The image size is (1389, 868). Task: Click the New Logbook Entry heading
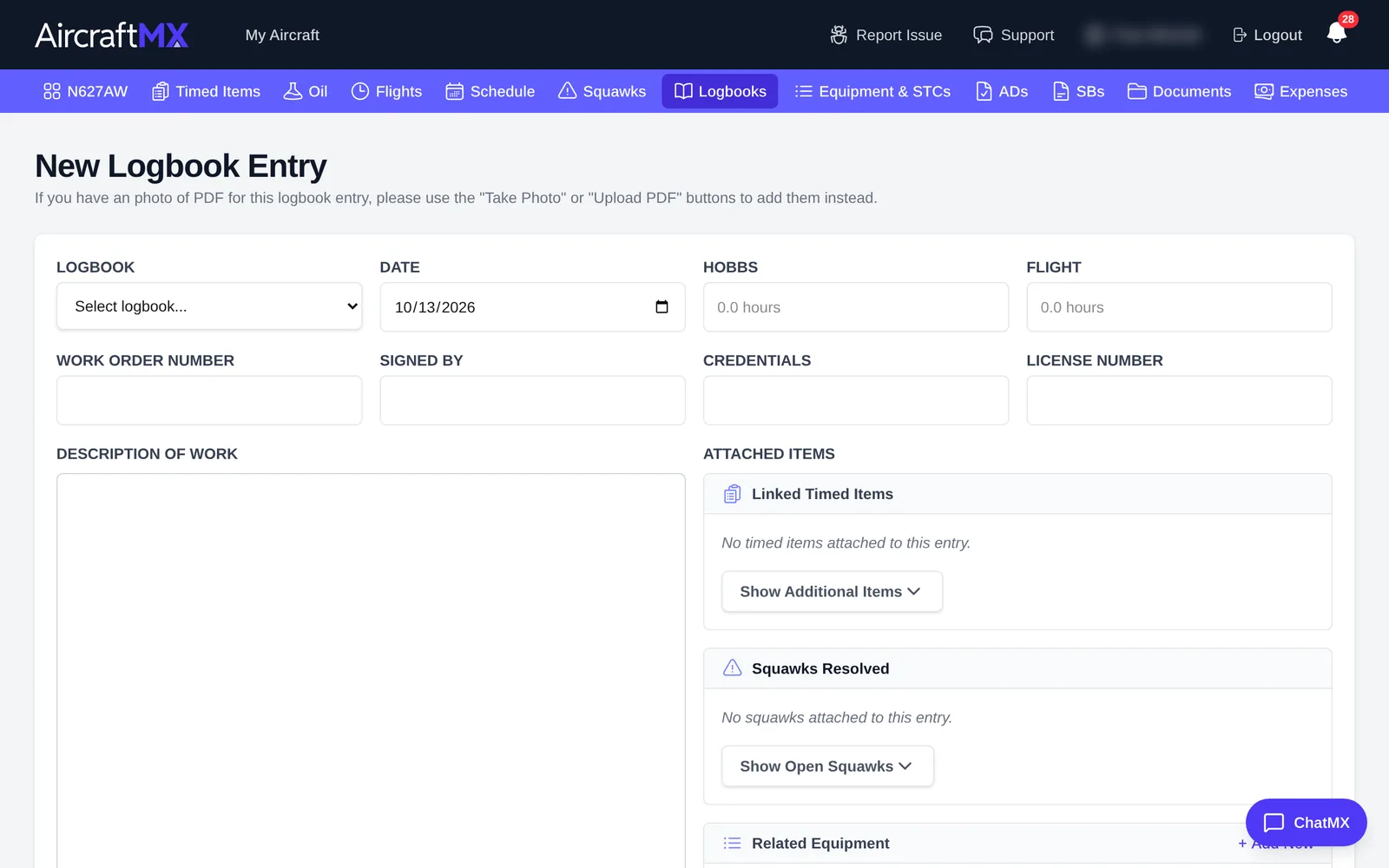181,166
